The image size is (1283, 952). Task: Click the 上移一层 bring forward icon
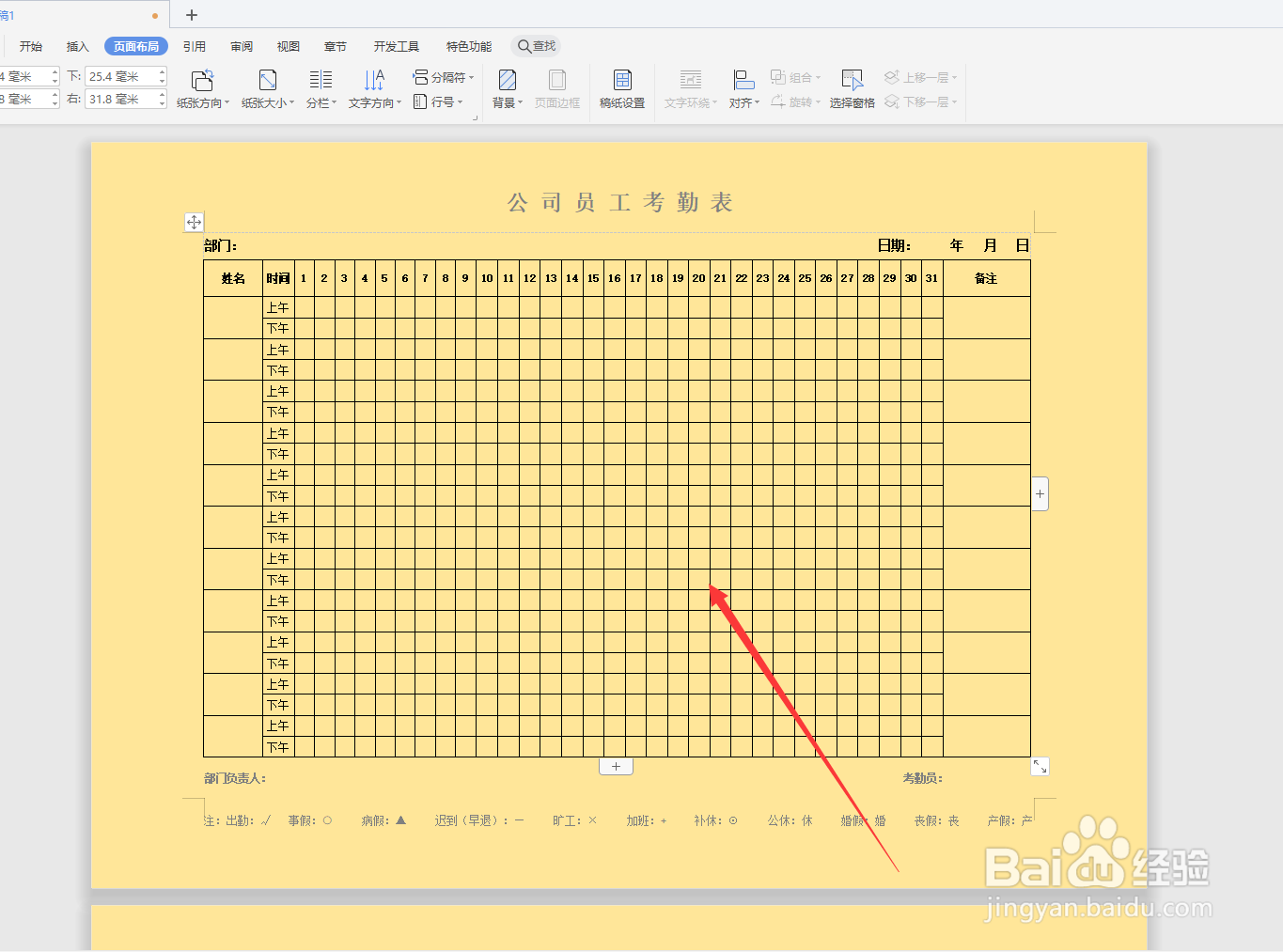pos(892,77)
